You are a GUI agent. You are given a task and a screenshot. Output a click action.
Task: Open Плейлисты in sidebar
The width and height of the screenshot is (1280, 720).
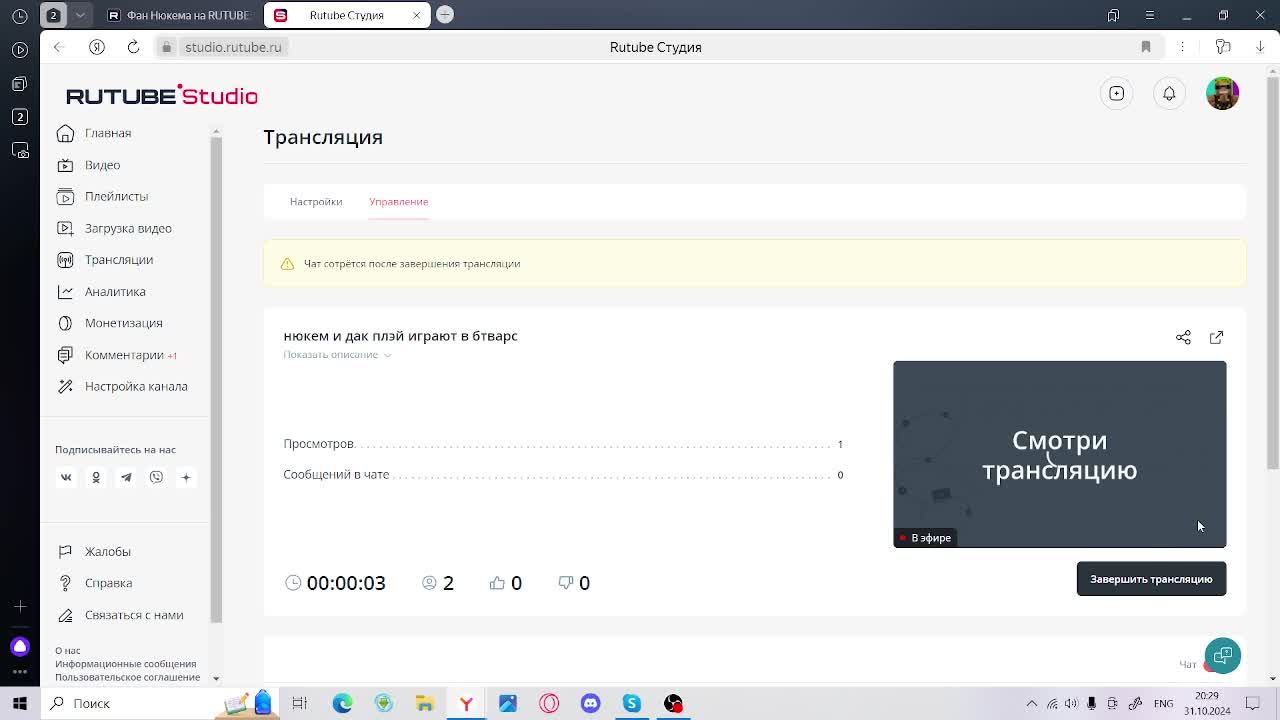point(116,196)
